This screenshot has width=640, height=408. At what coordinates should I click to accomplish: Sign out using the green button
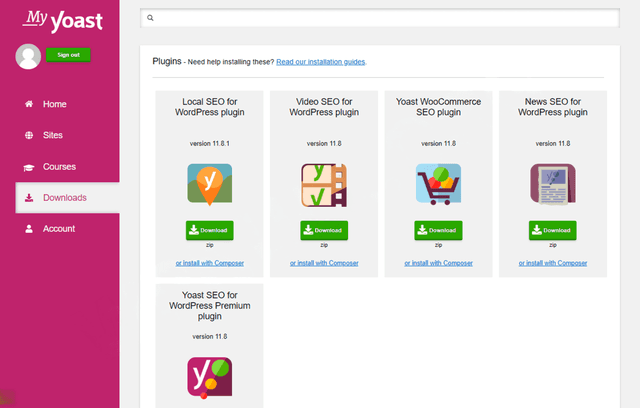click(x=68, y=55)
